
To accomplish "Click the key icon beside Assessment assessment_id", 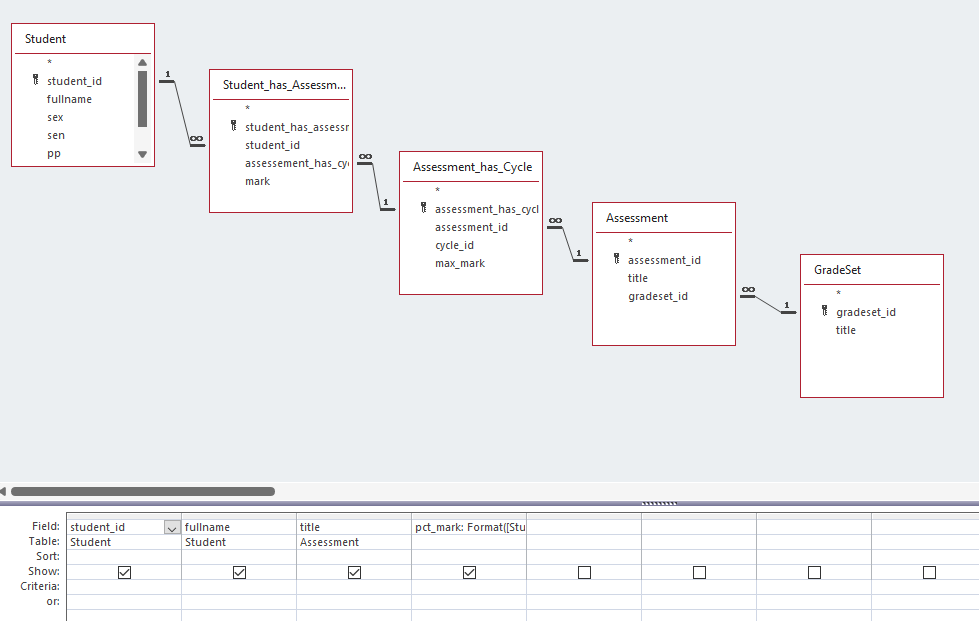I will coord(616,259).
